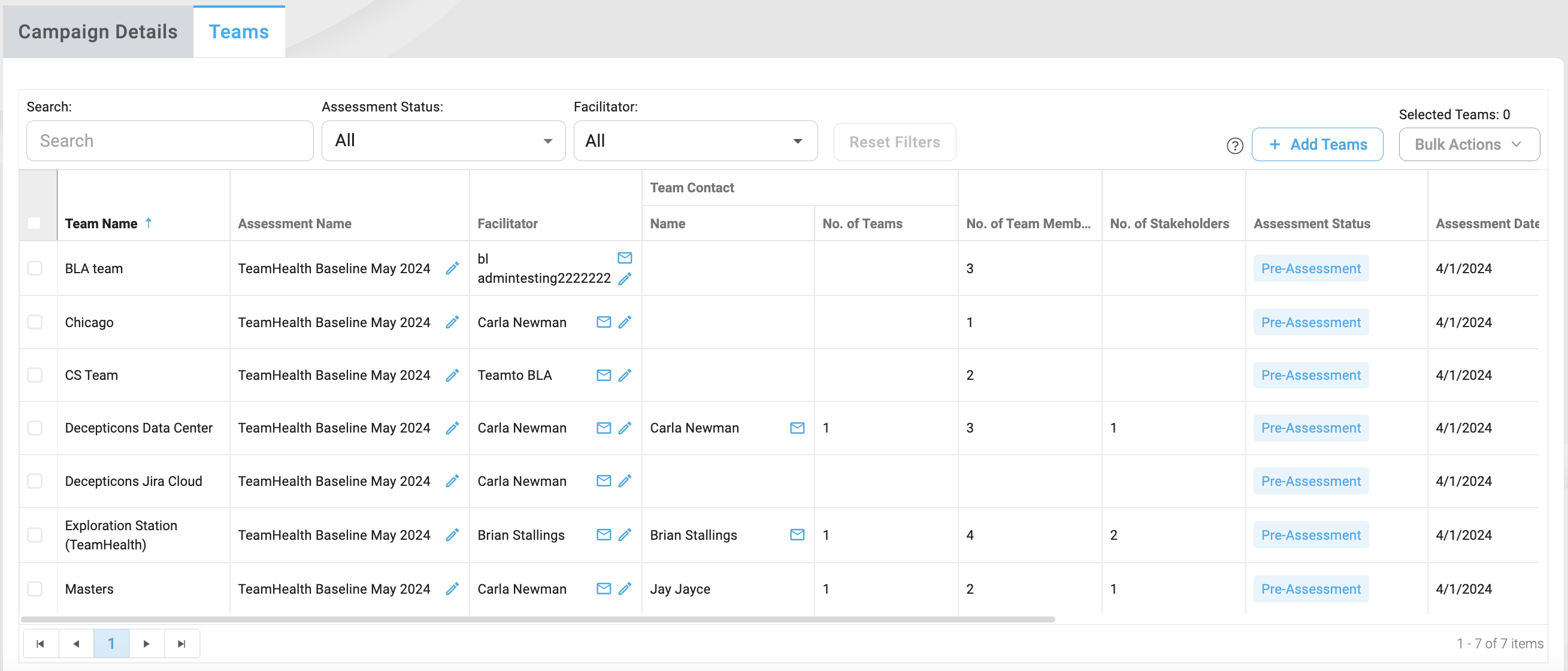Go to first page of results
Screen dimensions: 1568x671
click(40, 643)
